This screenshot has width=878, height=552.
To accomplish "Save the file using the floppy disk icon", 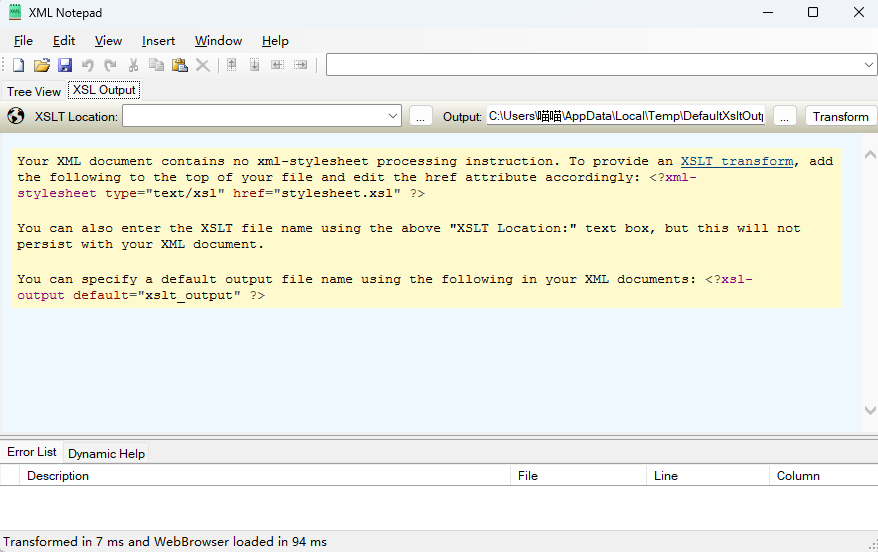I will (64, 65).
